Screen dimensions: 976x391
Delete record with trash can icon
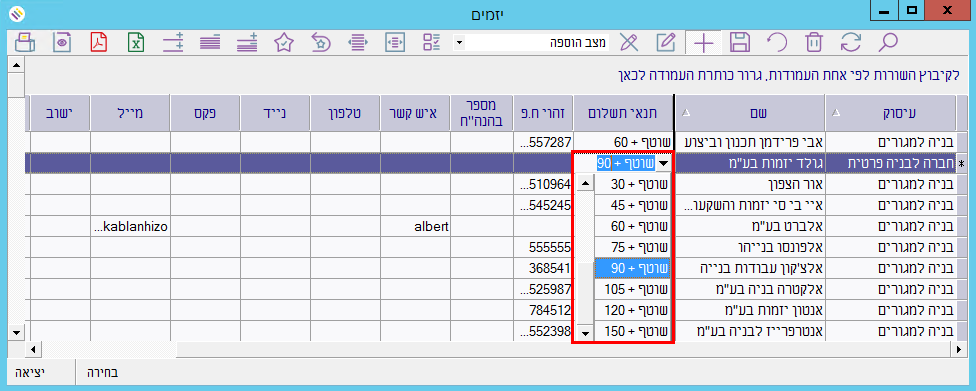tap(814, 42)
